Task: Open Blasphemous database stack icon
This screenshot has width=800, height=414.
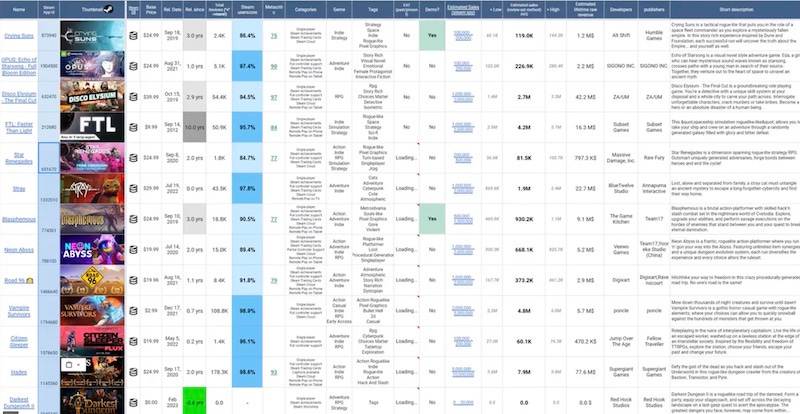Action: click(x=133, y=219)
